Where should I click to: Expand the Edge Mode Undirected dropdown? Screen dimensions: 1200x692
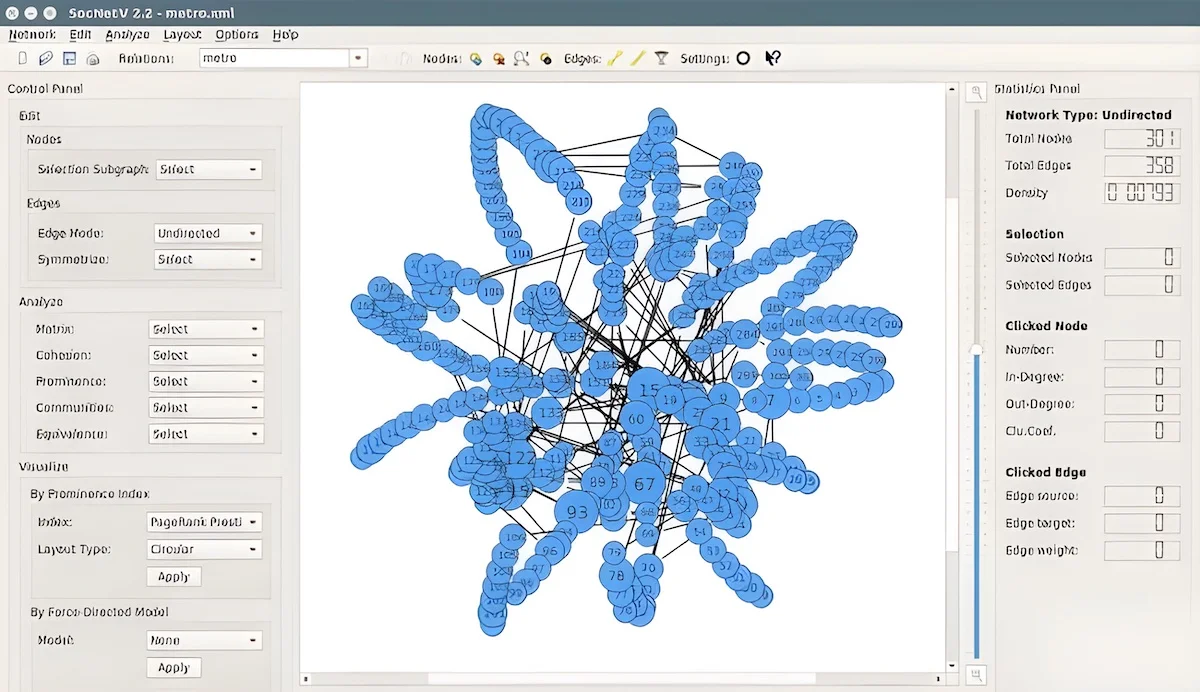coord(208,233)
